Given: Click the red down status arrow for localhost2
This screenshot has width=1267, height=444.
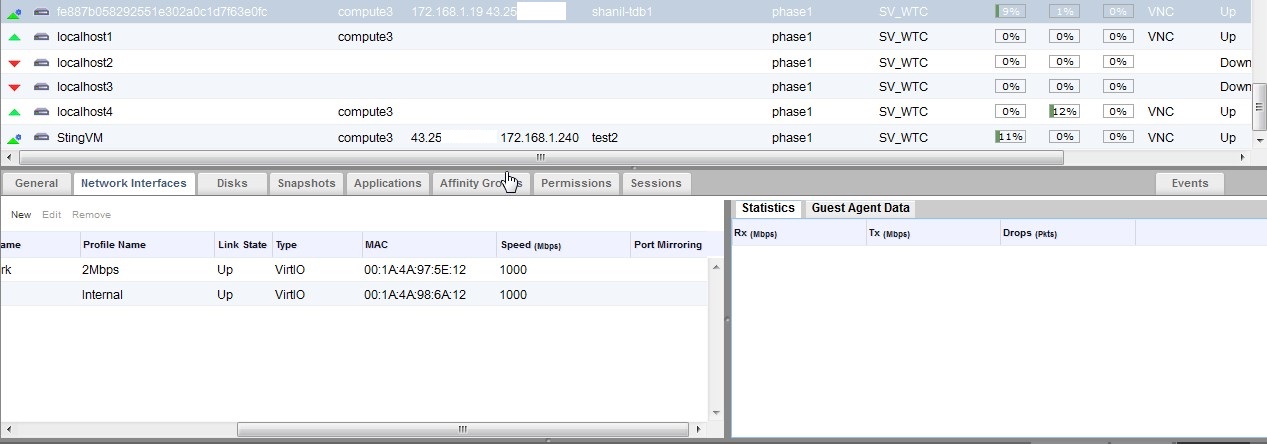Looking at the screenshot, I should (14, 62).
